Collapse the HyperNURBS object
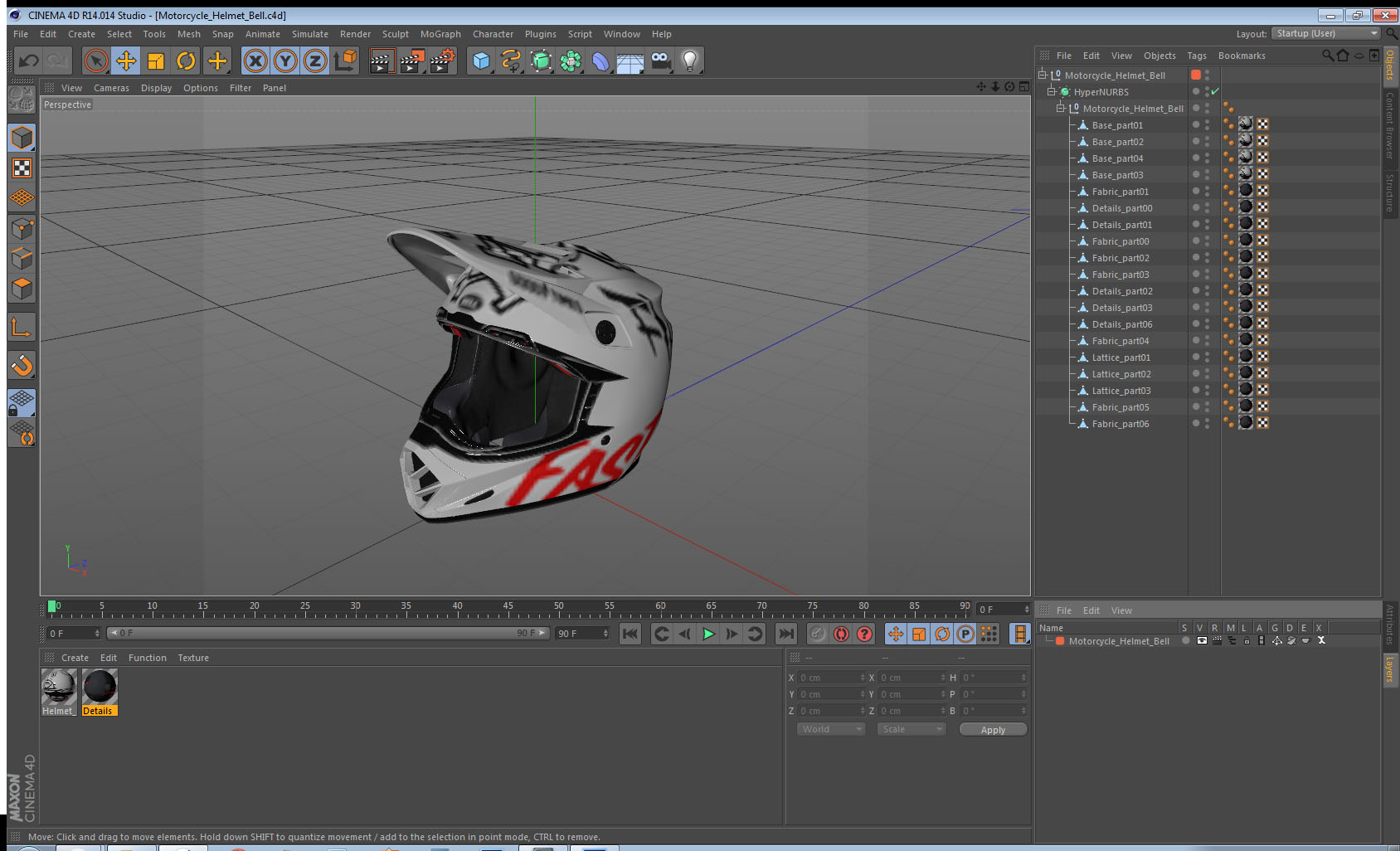 click(1052, 91)
